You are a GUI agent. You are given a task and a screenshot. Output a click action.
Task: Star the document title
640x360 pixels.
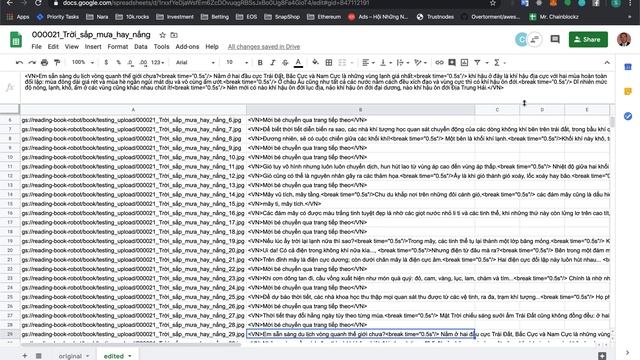(162, 35)
